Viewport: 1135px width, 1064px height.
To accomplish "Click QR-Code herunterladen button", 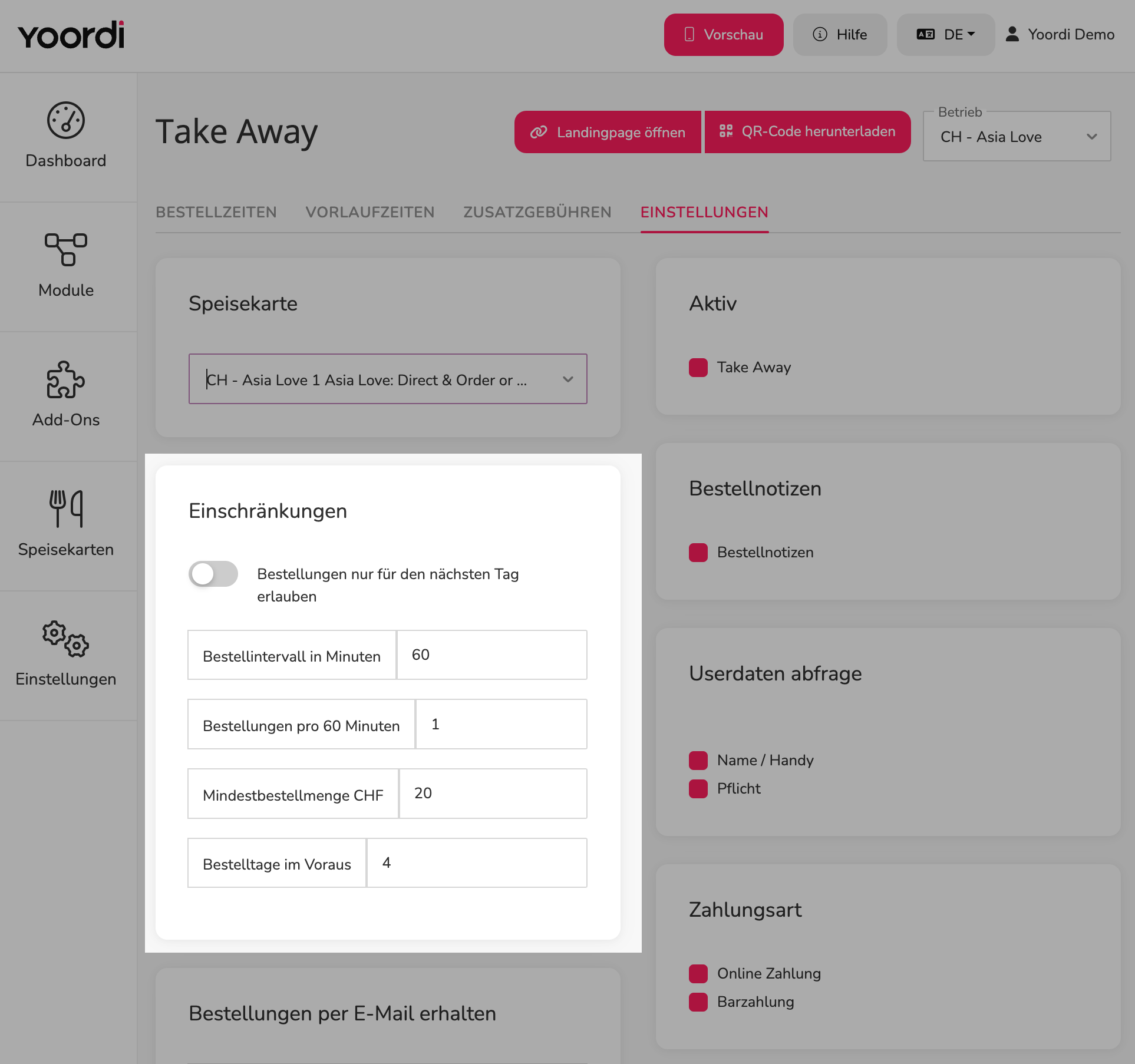I will click(807, 132).
